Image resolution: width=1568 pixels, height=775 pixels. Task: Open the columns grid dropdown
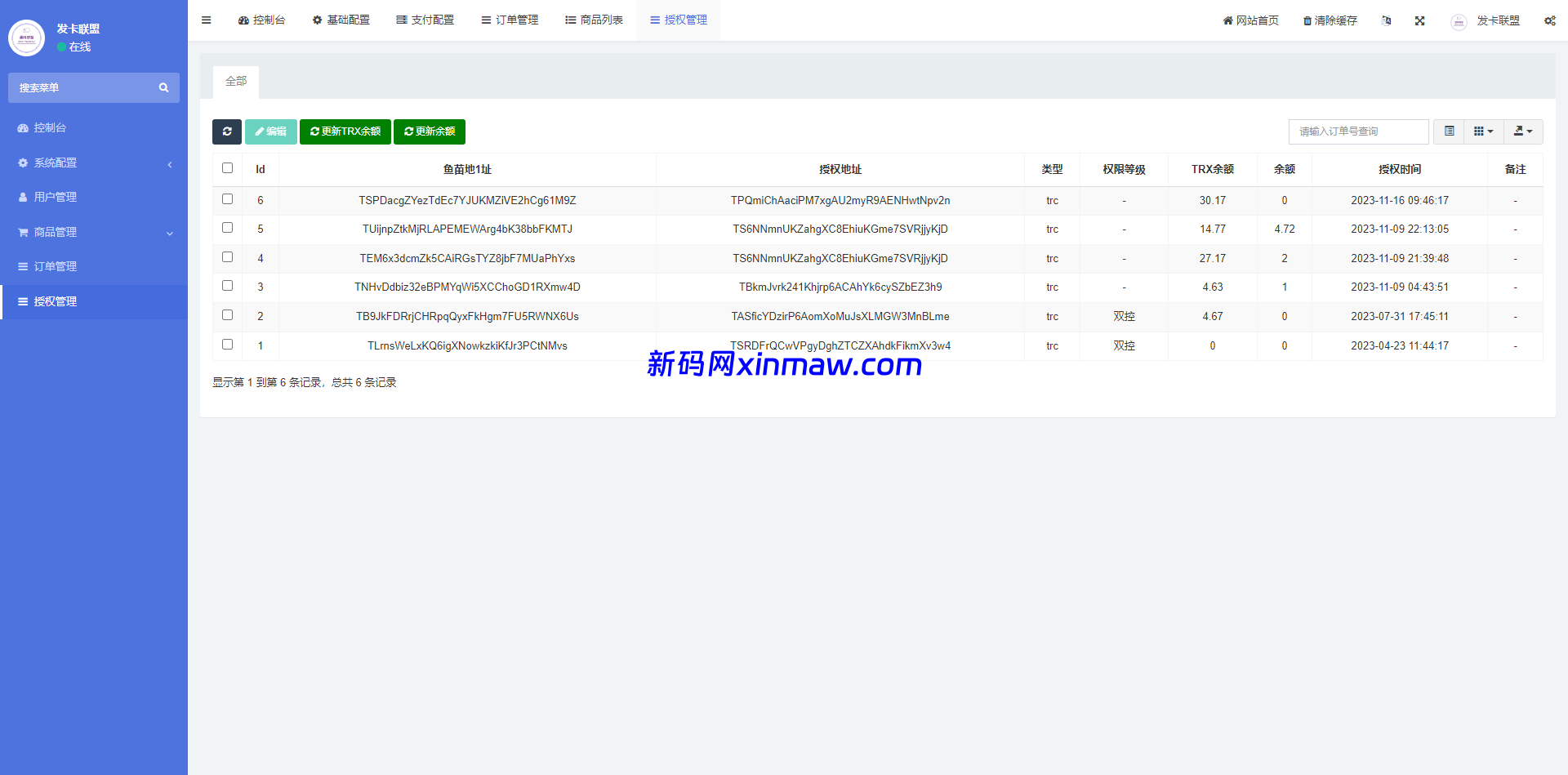pyautogui.click(x=1483, y=131)
